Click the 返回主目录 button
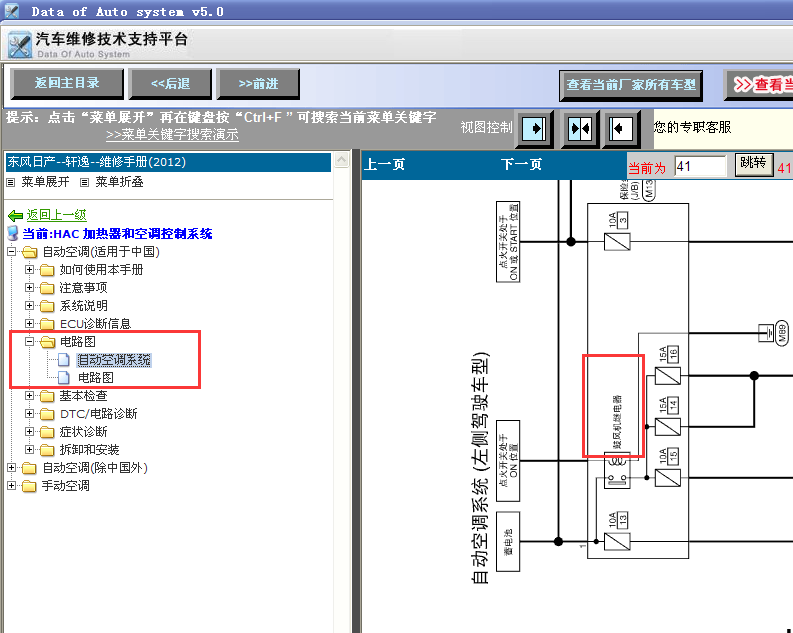The height and width of the screenshot is (633, 793). (67, 83)
